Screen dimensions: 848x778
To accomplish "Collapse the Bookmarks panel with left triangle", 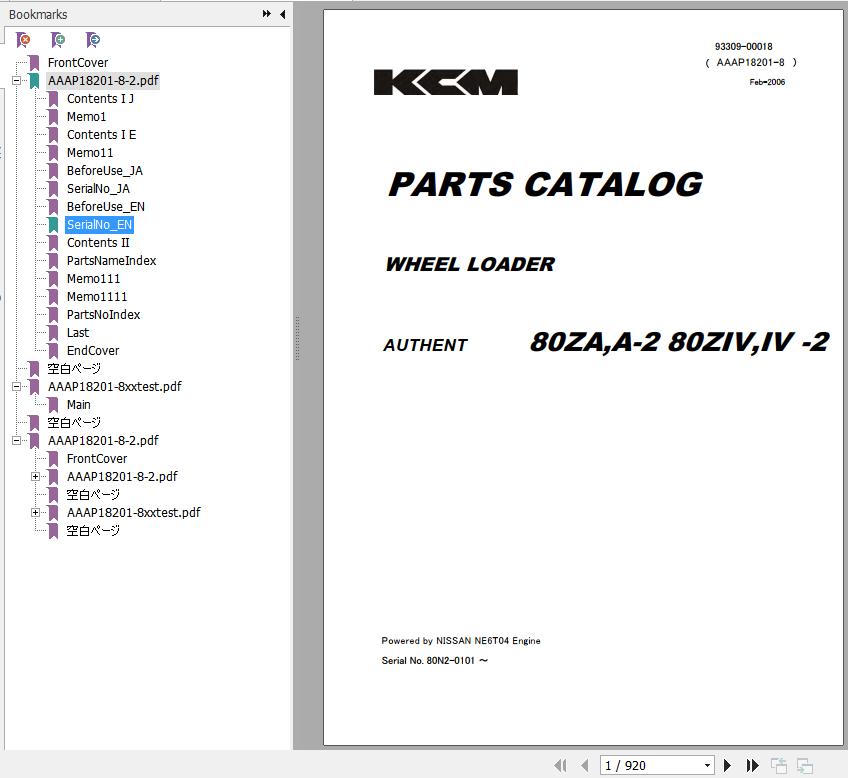I will pyautogui.click(x=282, y=14).
